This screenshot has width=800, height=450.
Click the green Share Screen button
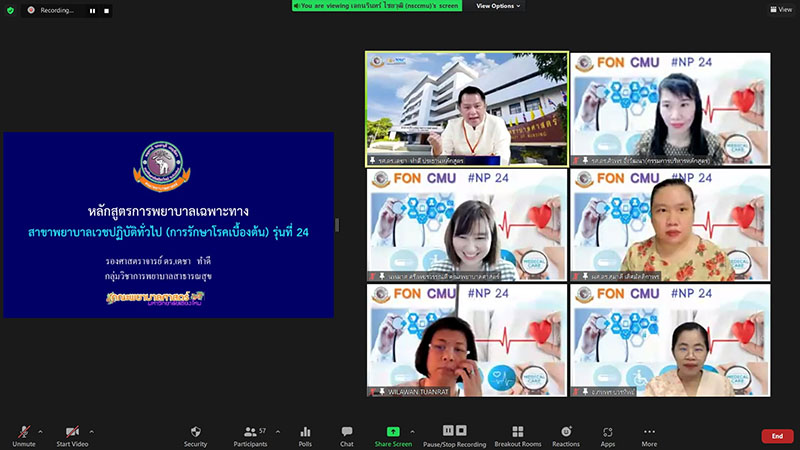tap(393, 436)
